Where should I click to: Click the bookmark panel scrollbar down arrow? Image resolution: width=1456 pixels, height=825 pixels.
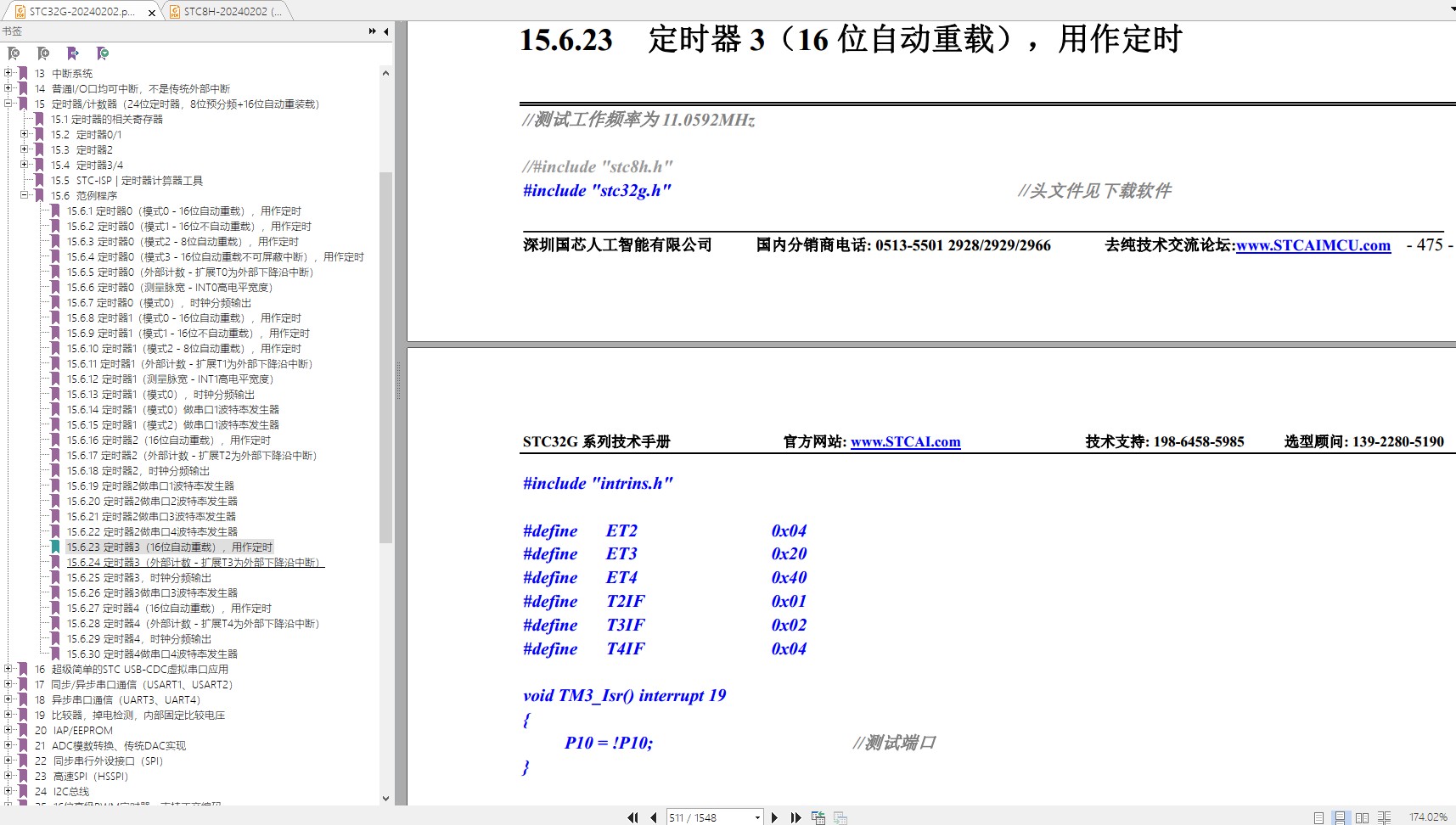[385, 798]
